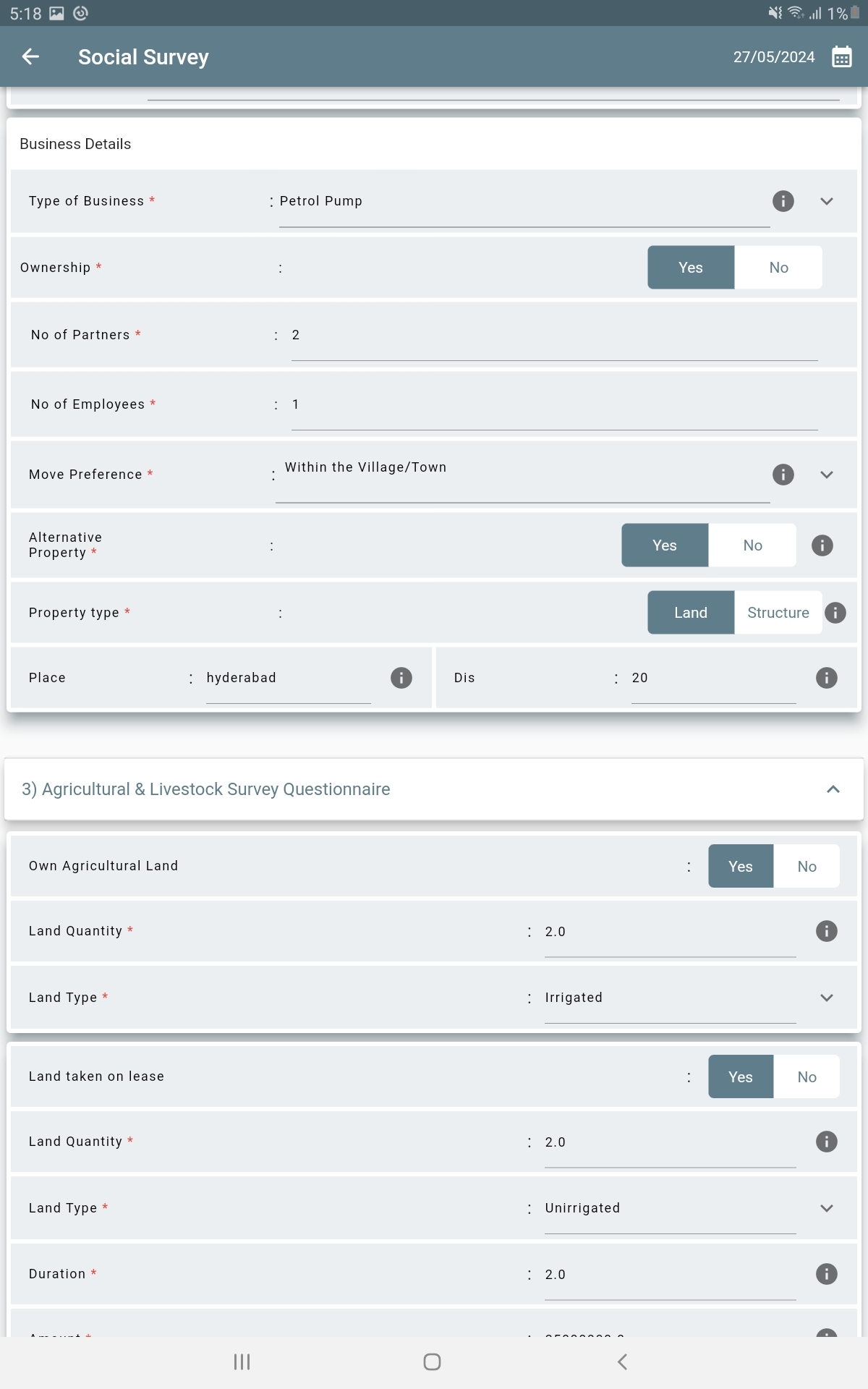The height and width of the screenshot is (1389, 868).
Task: Show info for Duration field
Action: click(827, 1274)
